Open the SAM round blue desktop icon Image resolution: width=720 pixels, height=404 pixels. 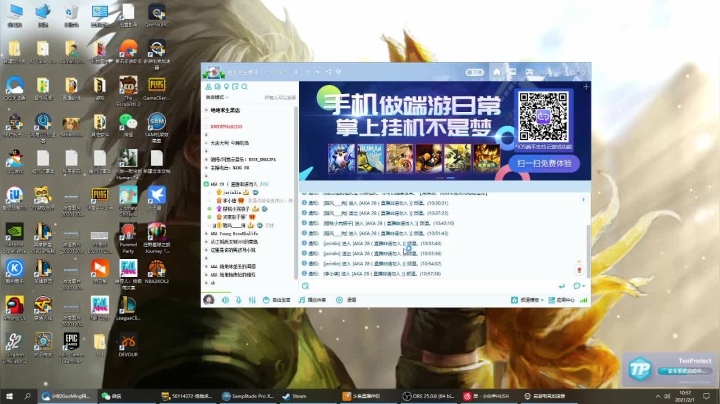[157, 127]
